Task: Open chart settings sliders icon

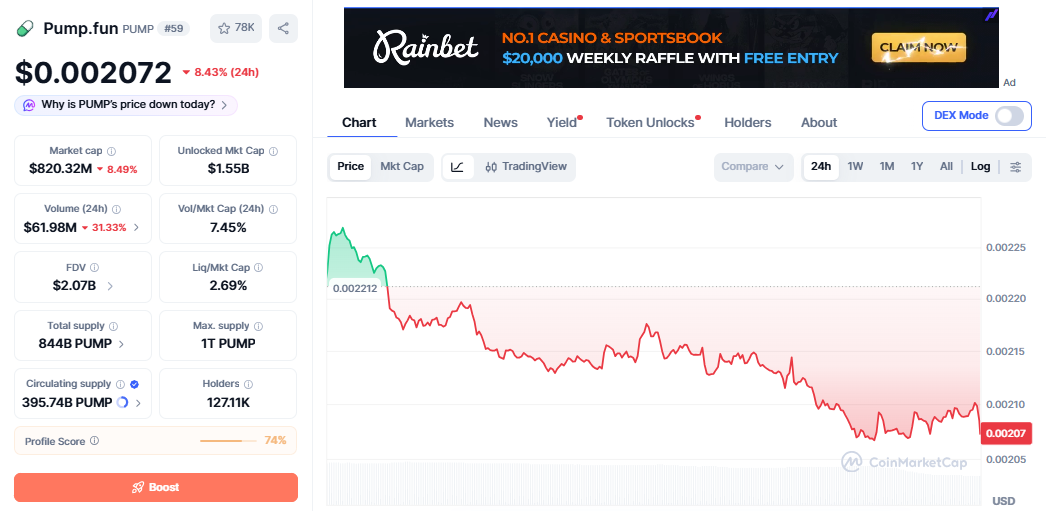Action: [1015, 167]
